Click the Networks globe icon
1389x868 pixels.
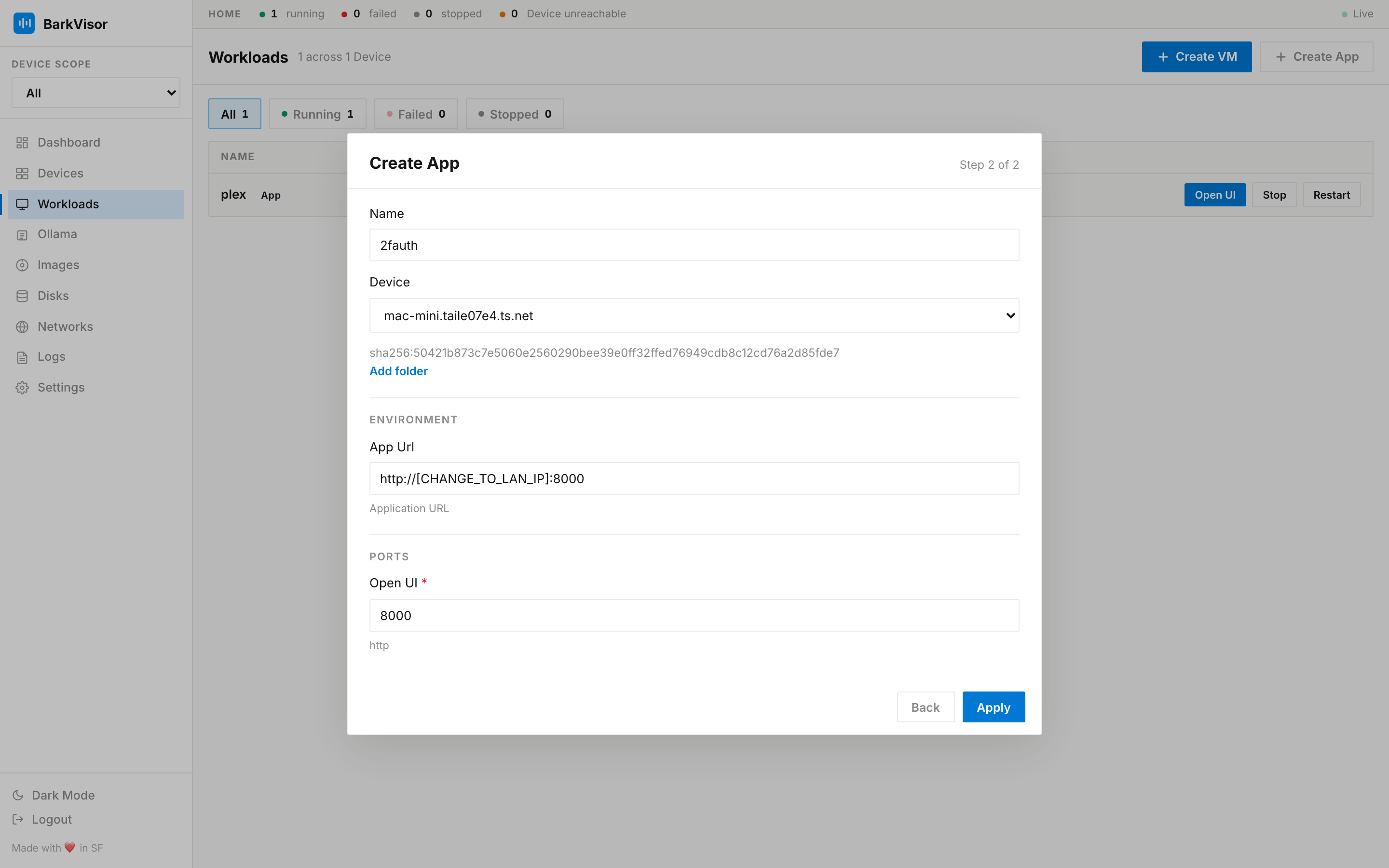coord(22,326)
